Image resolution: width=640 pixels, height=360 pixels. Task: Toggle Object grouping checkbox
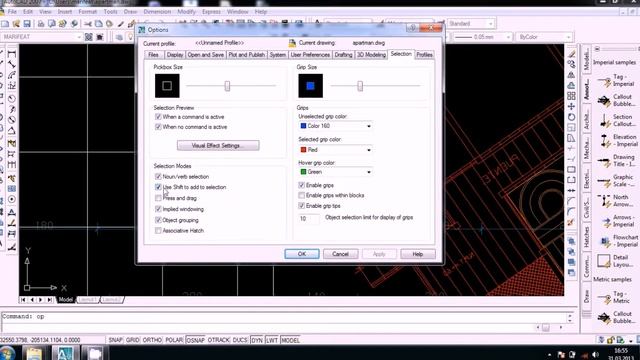pos(158,220)
